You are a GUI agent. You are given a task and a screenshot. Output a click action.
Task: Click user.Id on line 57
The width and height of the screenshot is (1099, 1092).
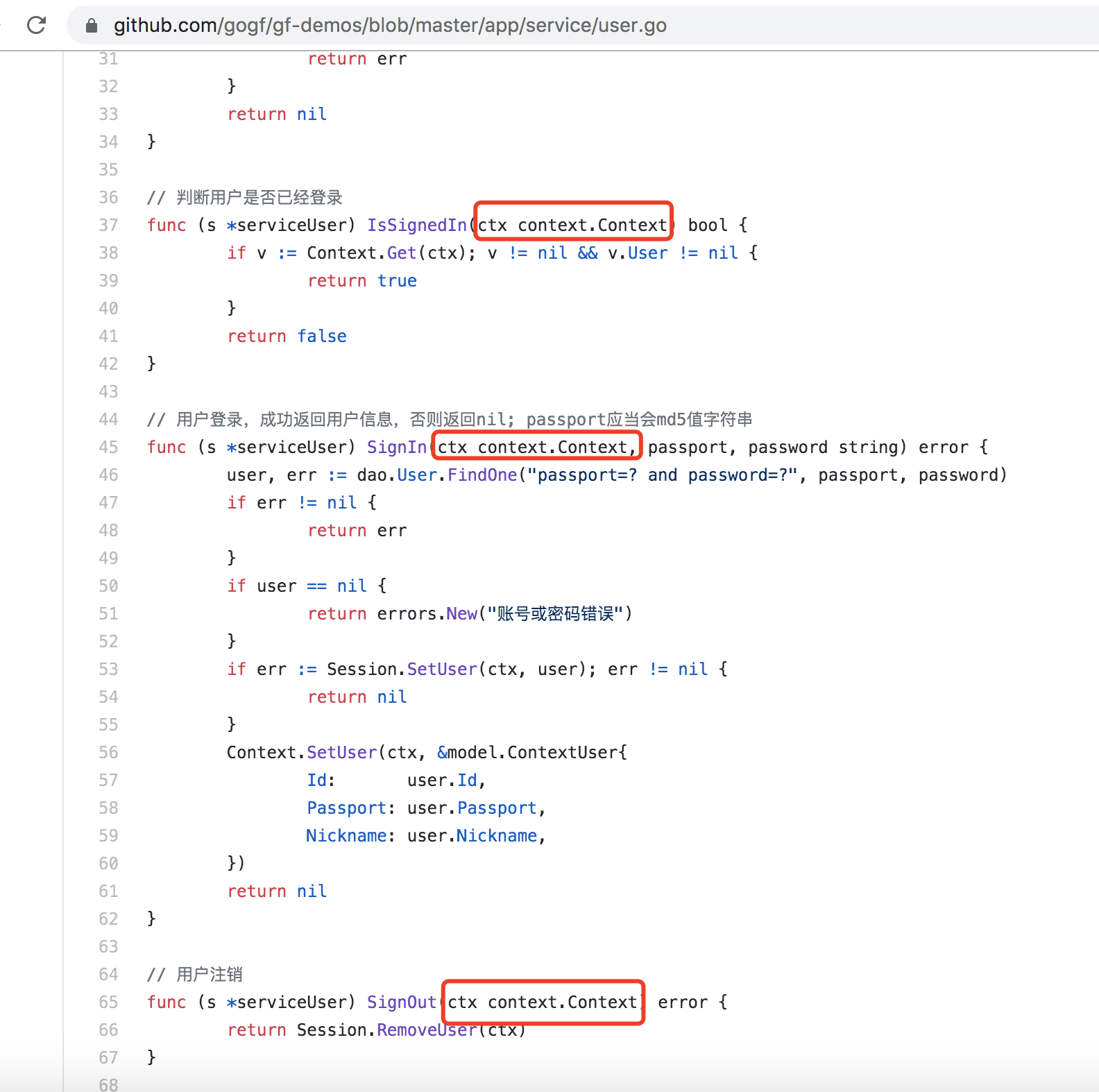442,780
